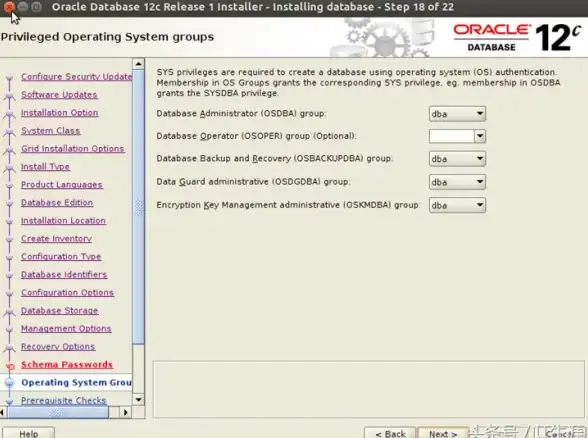588x438 pixels.
Task: Click step list horizontal scrollbar thumb
Action: click(x=58, y=412)
